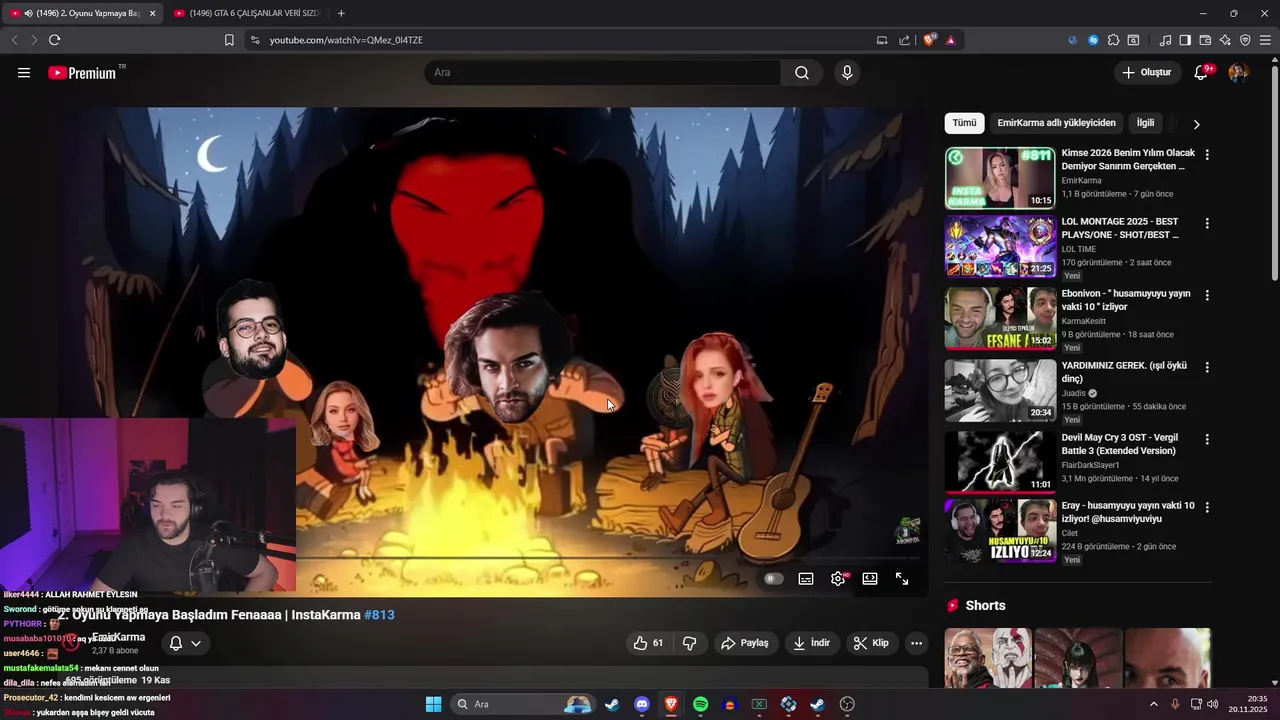This screenshot has width=1280, height=720.
Task: Select the Tümü filter chip
Action: tap(964, 123)
